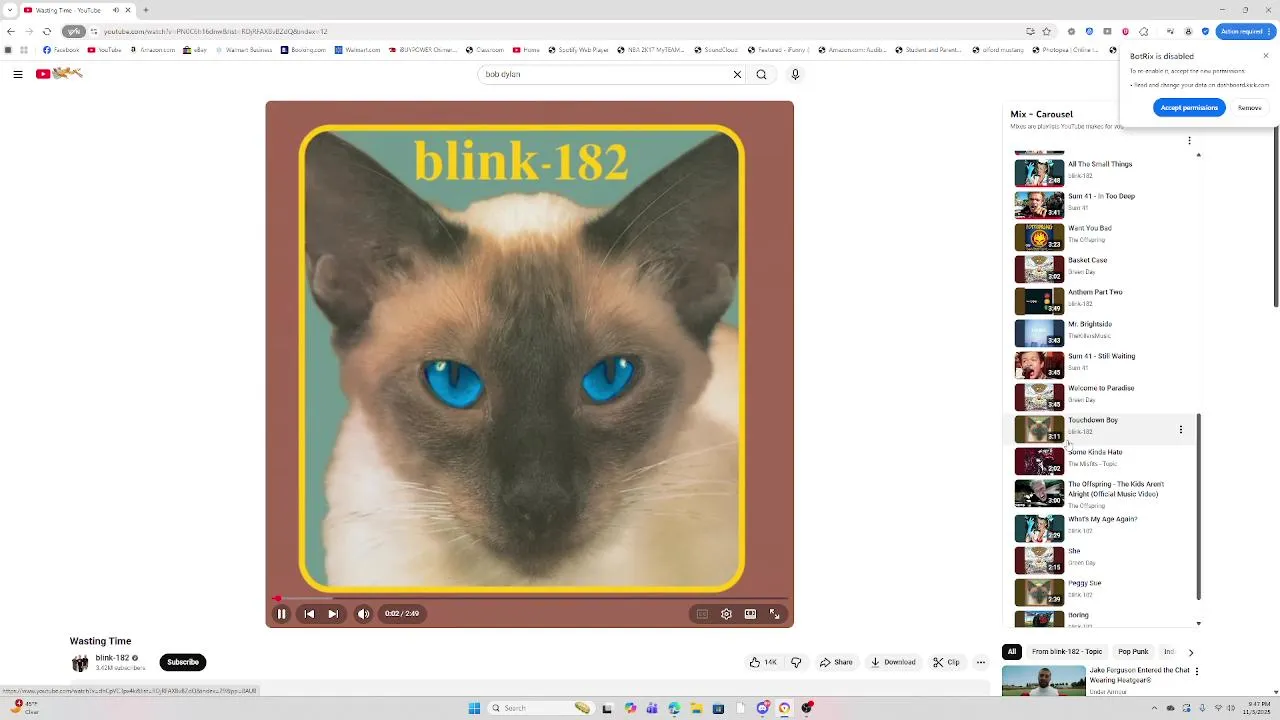Seek on the video progress bar
This screenshot has width=1280, height=720.
click(530, 598)
